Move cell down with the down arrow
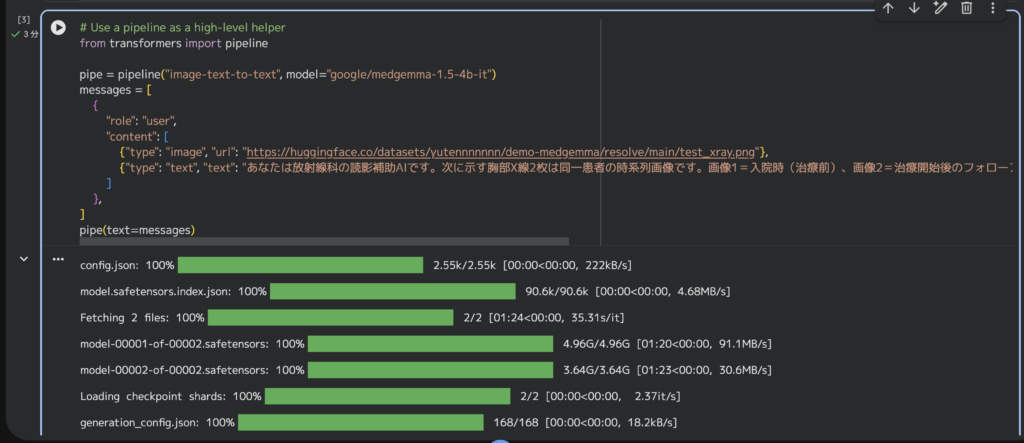This screenshot has height=443, width=1024. tap(914, 8)
